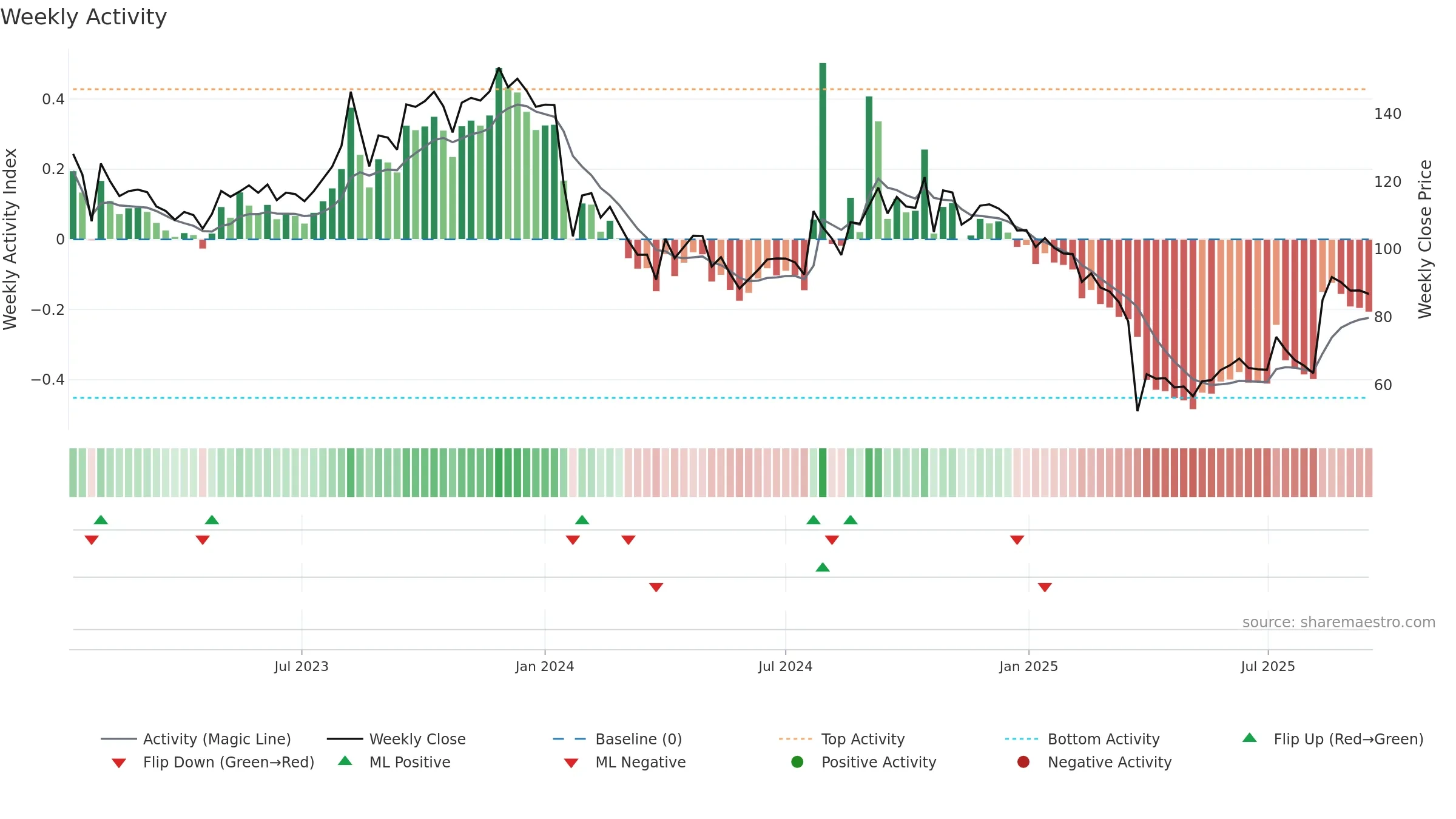The image size is (1456, 819).
Task: Click the Flip Up (Red→Green) legend label
Action: (1349, 739)
